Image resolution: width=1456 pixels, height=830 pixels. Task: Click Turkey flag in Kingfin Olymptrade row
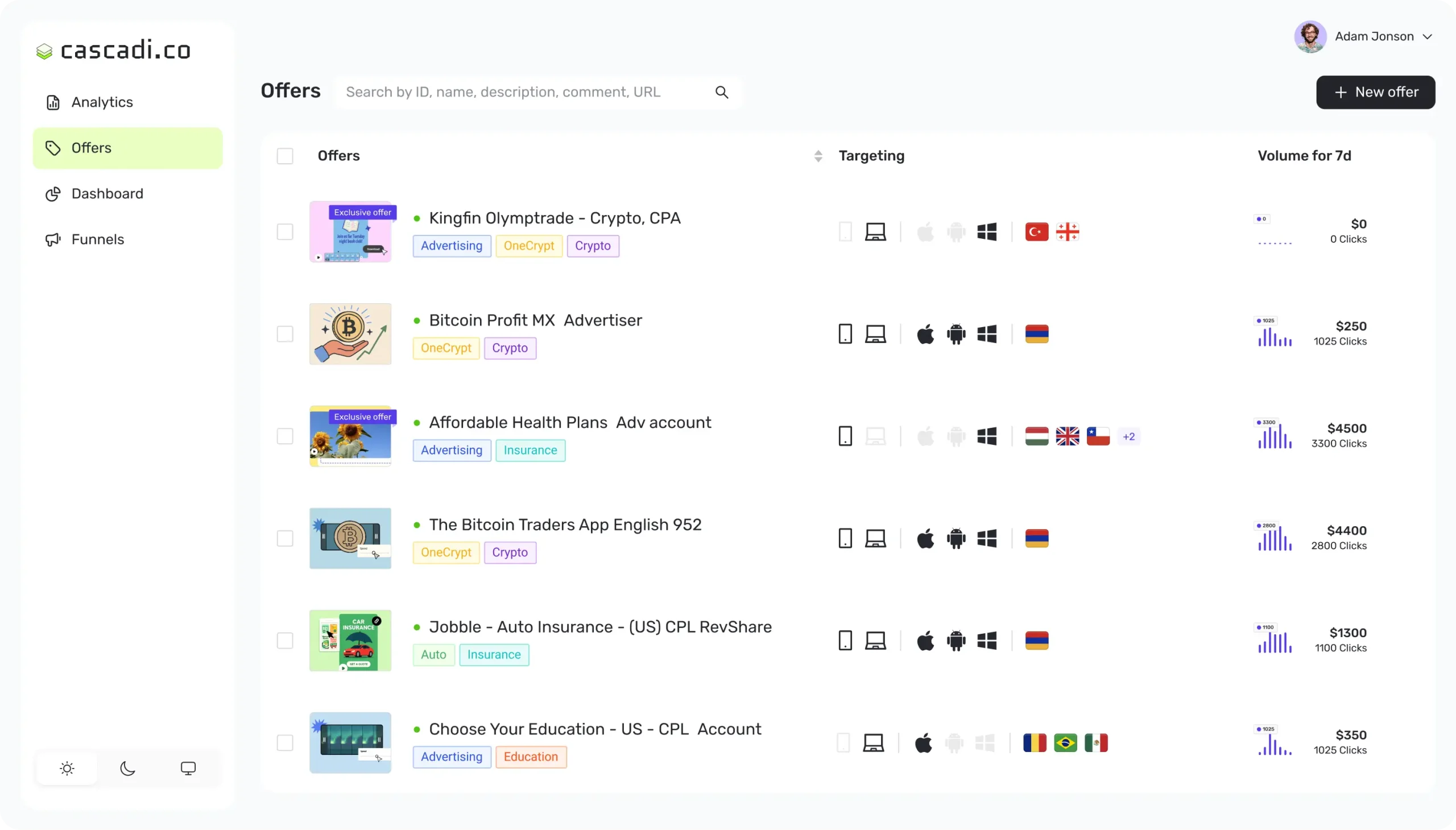pos(1037,232)
